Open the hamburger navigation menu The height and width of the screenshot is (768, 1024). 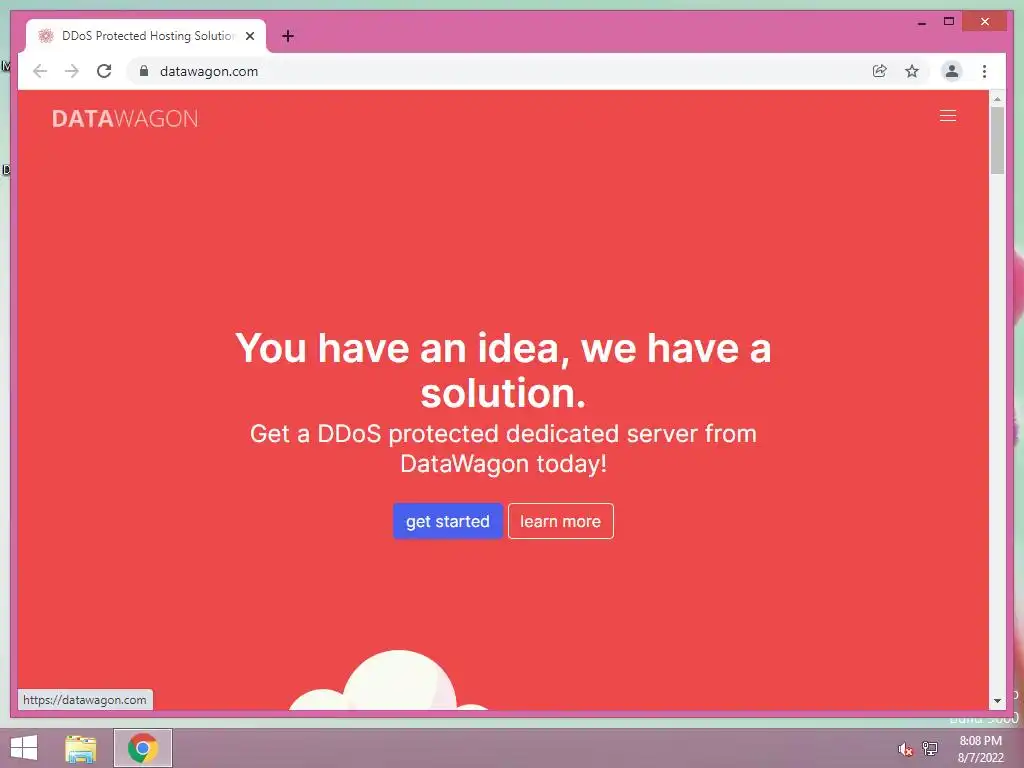[948, 116]
